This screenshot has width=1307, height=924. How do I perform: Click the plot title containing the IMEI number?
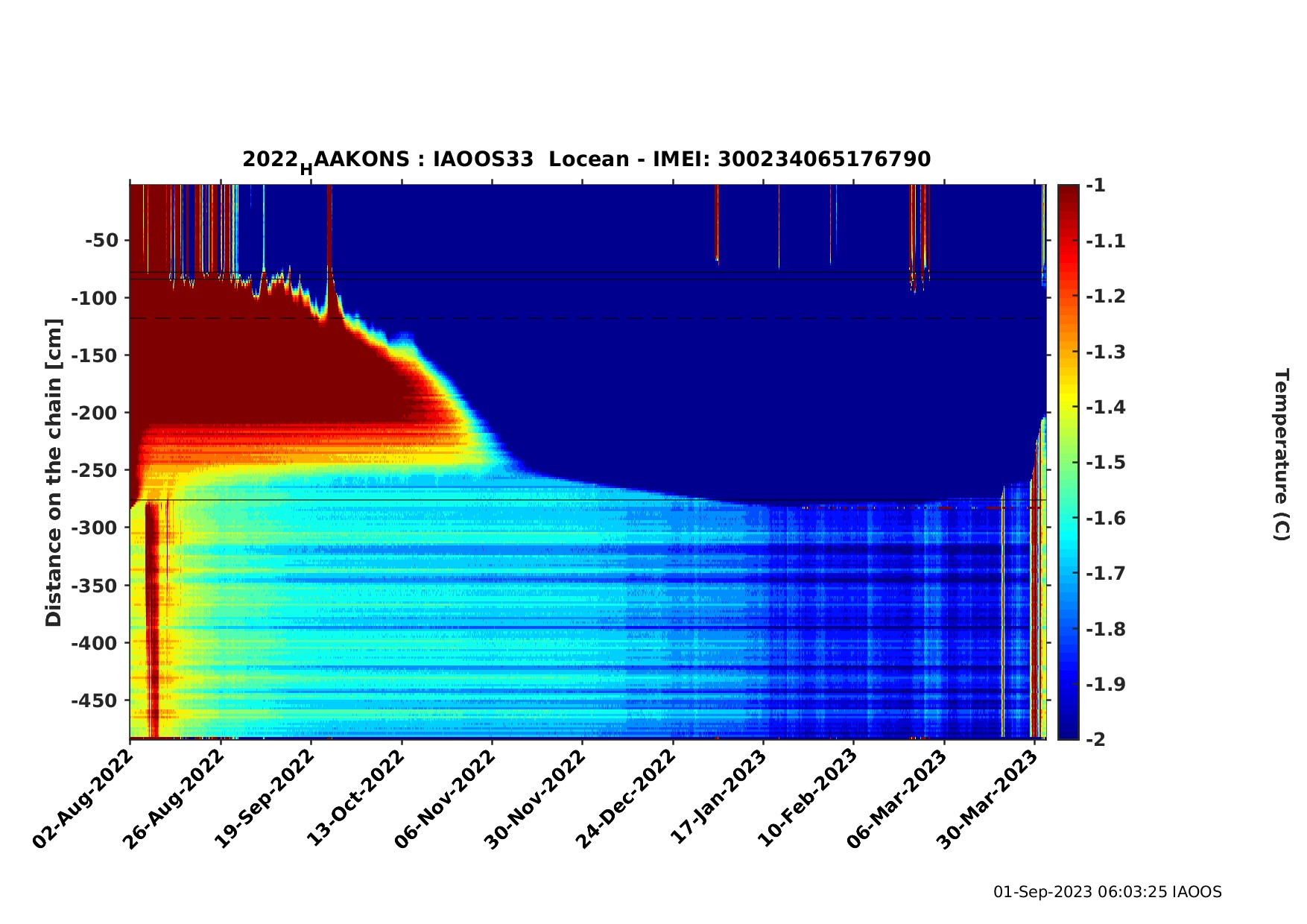click(x=586, y=159)
